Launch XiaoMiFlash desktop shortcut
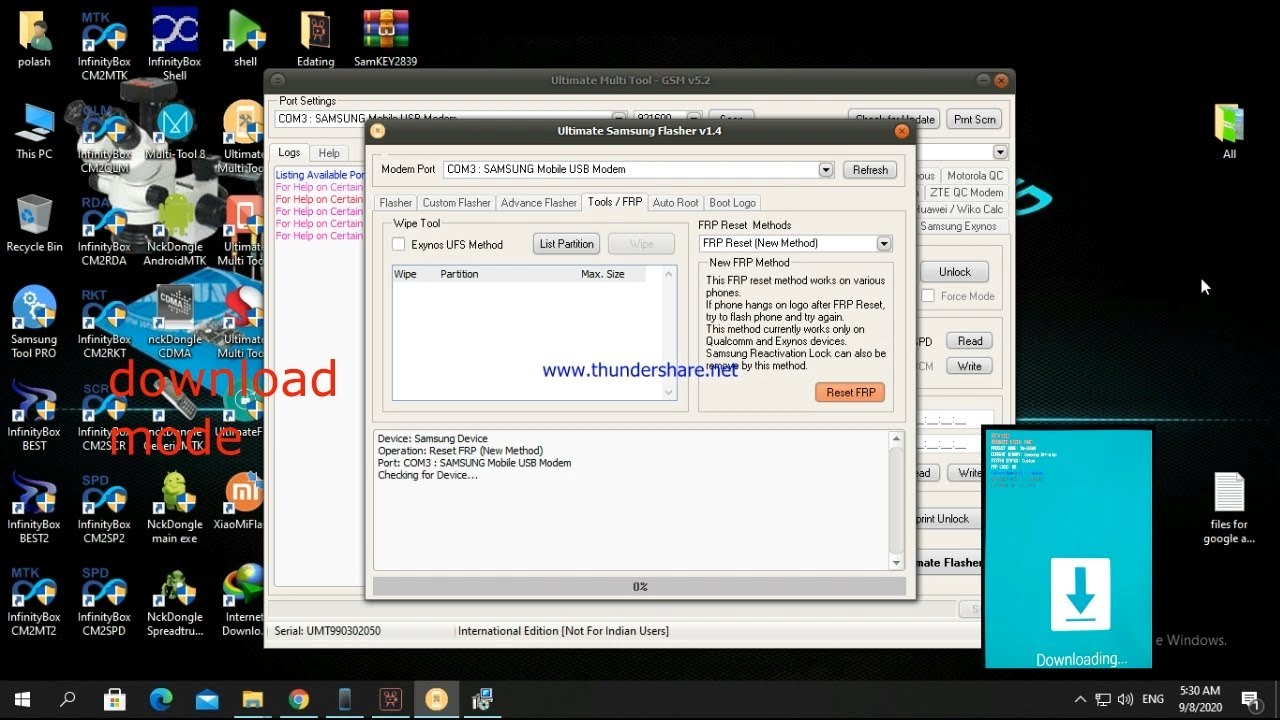The width and height of the screenshot is (1280, 720). [x=240, y=501]
